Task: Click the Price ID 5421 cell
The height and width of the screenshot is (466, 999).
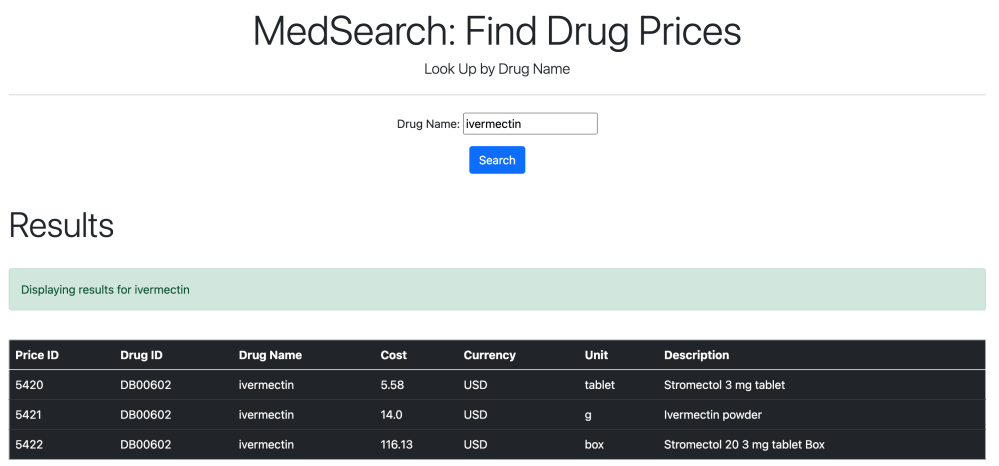Action: click(x=30, y=415)
